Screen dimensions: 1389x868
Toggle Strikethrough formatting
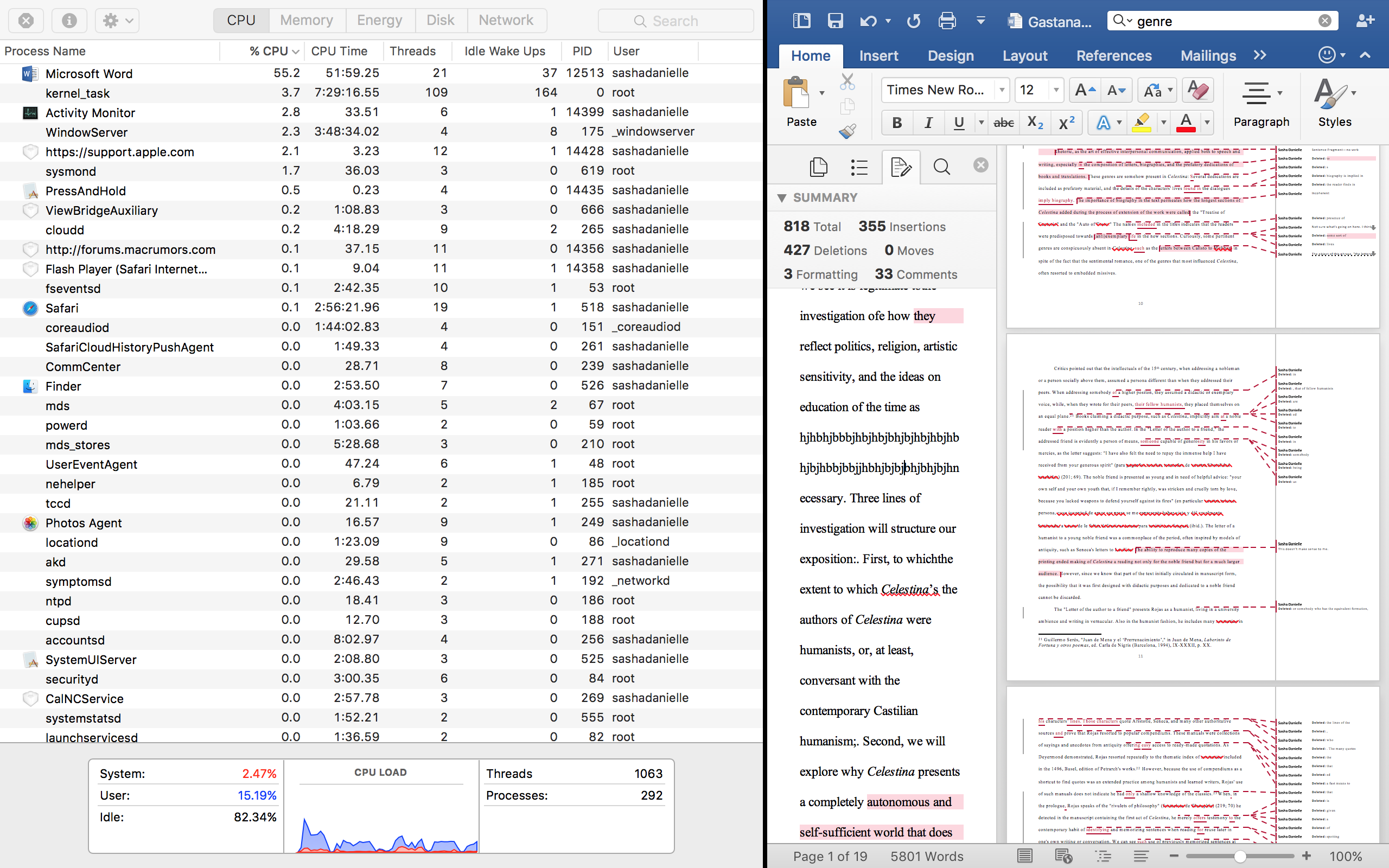[1003, 122]
